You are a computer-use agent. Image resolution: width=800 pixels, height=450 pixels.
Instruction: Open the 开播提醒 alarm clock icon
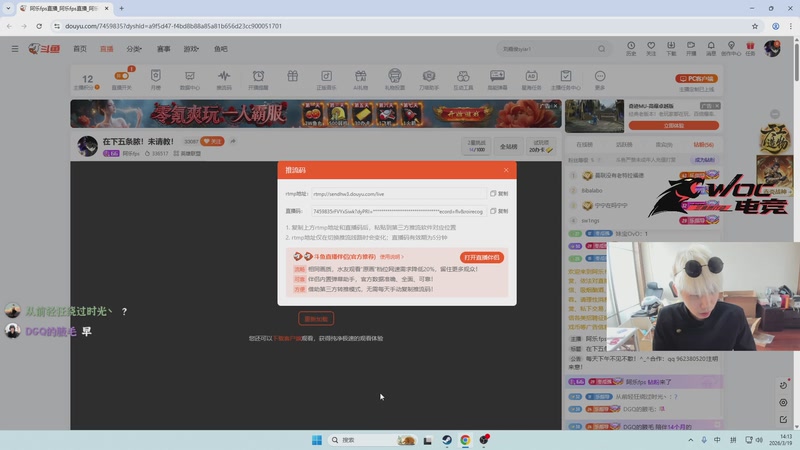click(x=258, y=80)
